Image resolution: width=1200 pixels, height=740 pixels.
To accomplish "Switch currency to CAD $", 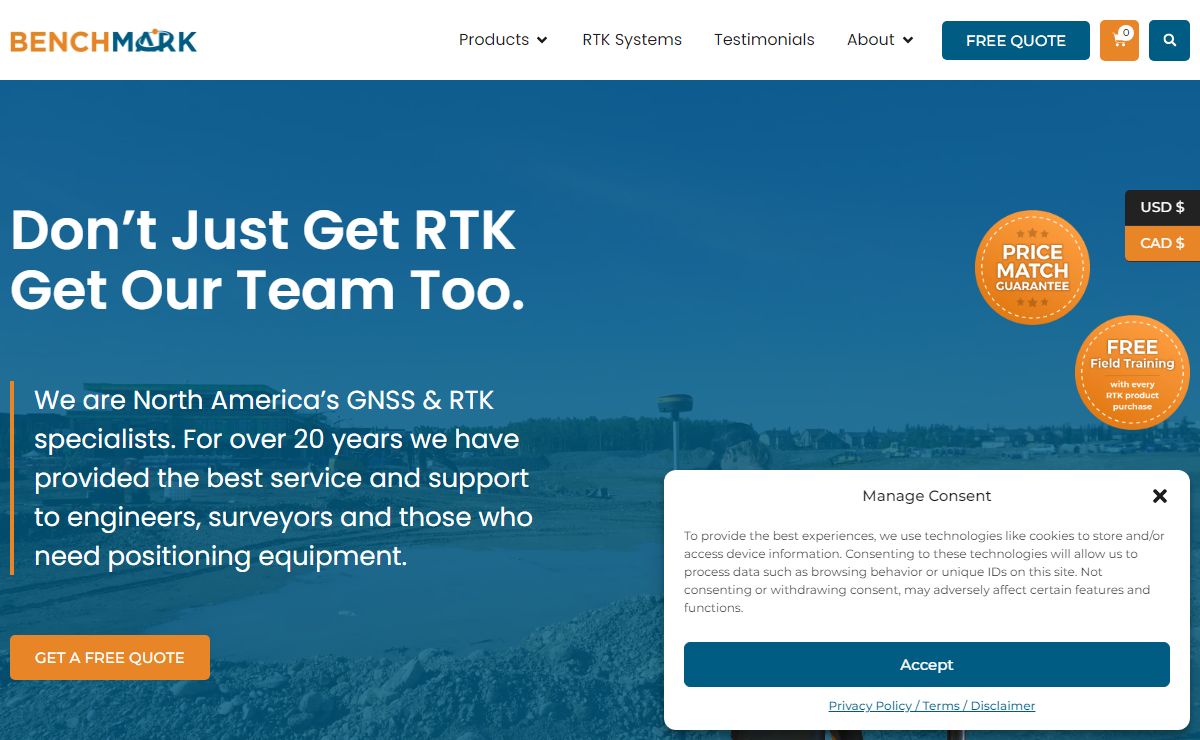I will coord(1162,243).
